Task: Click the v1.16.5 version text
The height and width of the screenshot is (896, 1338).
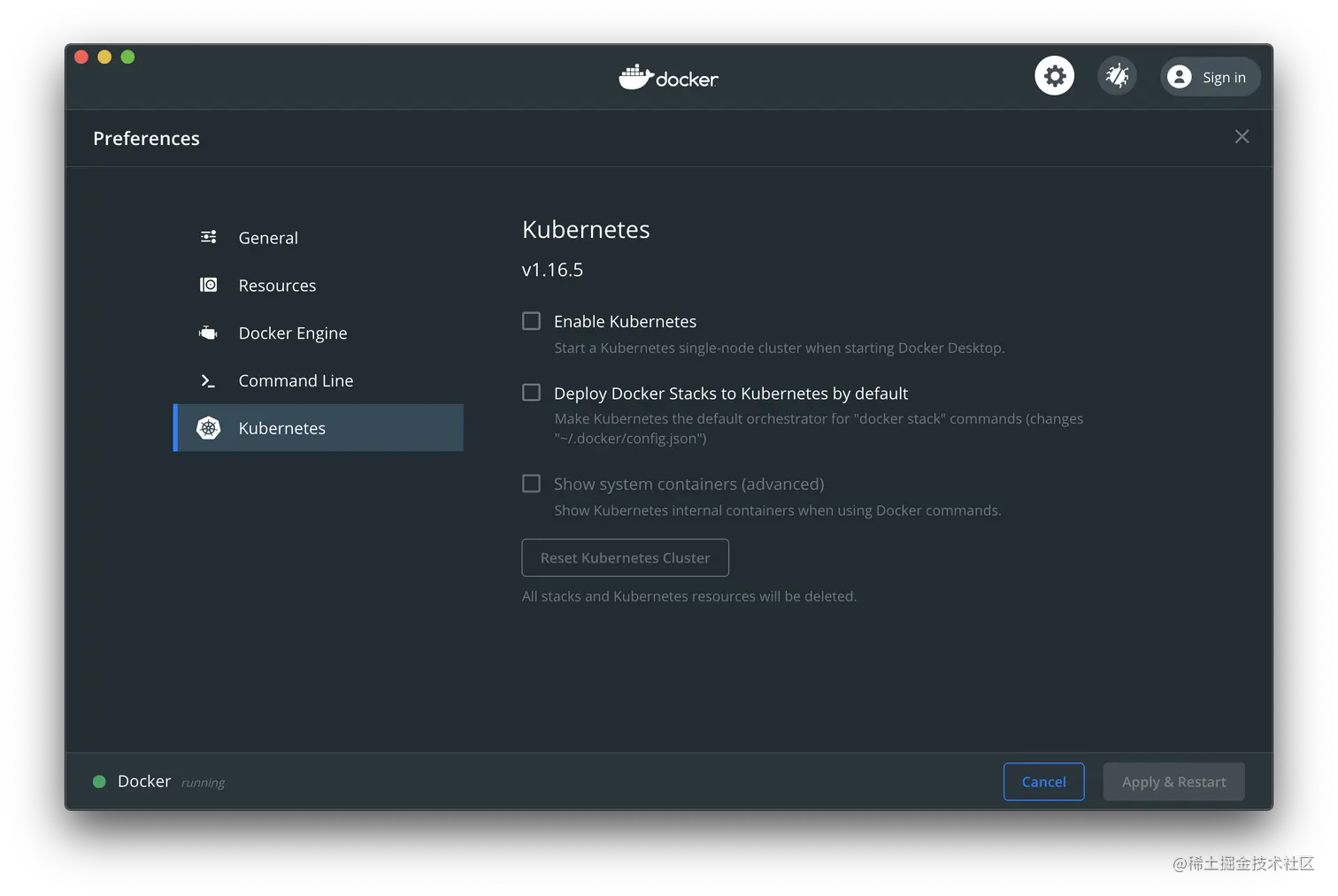Action: tap(552, 270)
